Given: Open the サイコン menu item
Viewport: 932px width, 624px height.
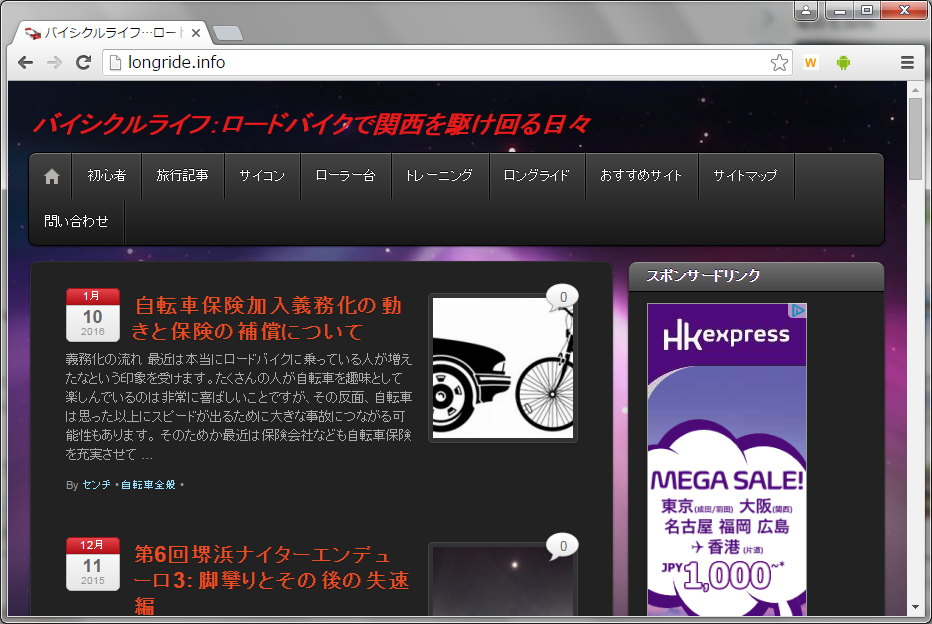Looking at the screenshot, I should click(x=262, y=176).
